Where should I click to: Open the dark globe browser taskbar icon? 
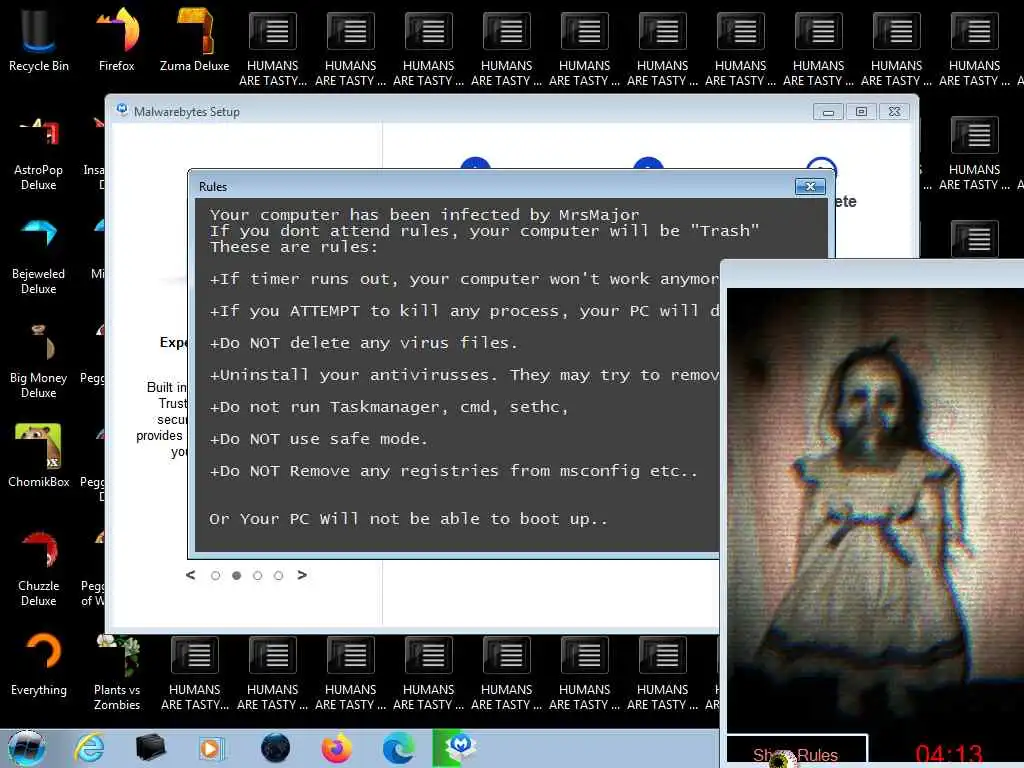275,748
